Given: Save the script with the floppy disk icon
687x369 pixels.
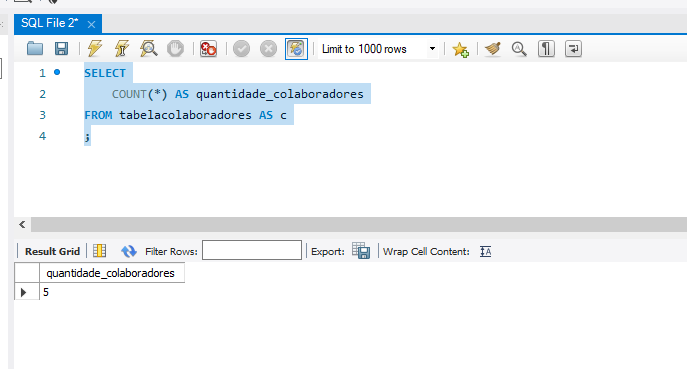Looking at the screenshot, I should tap(61, 49).
